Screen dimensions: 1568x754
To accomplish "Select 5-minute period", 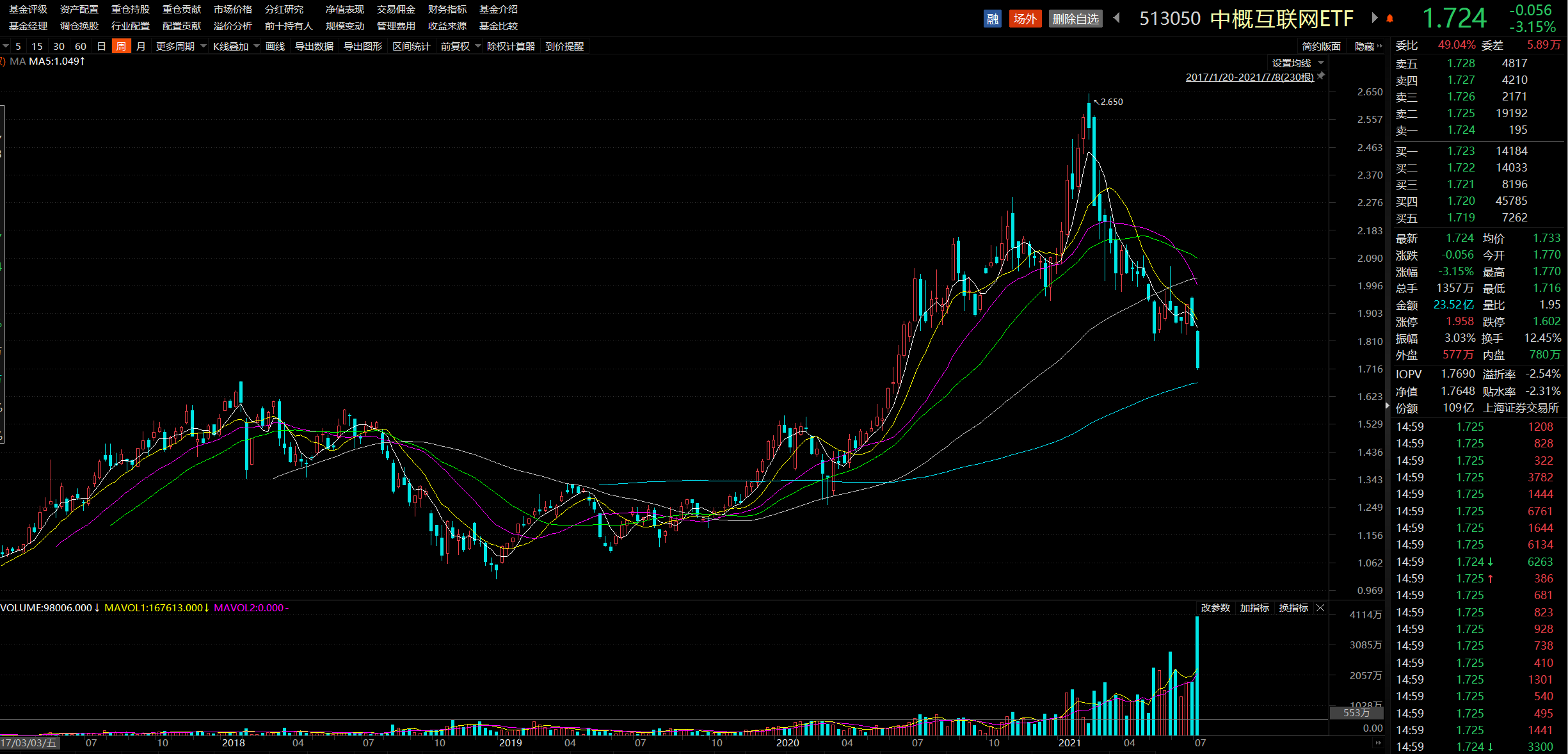I will (18, 46).
